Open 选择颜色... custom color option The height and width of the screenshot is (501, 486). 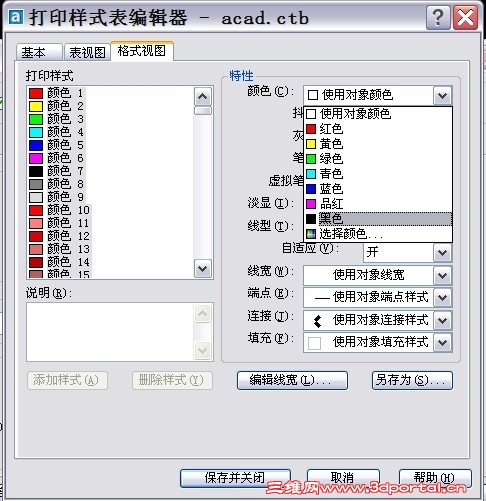(x=378, y=234)
